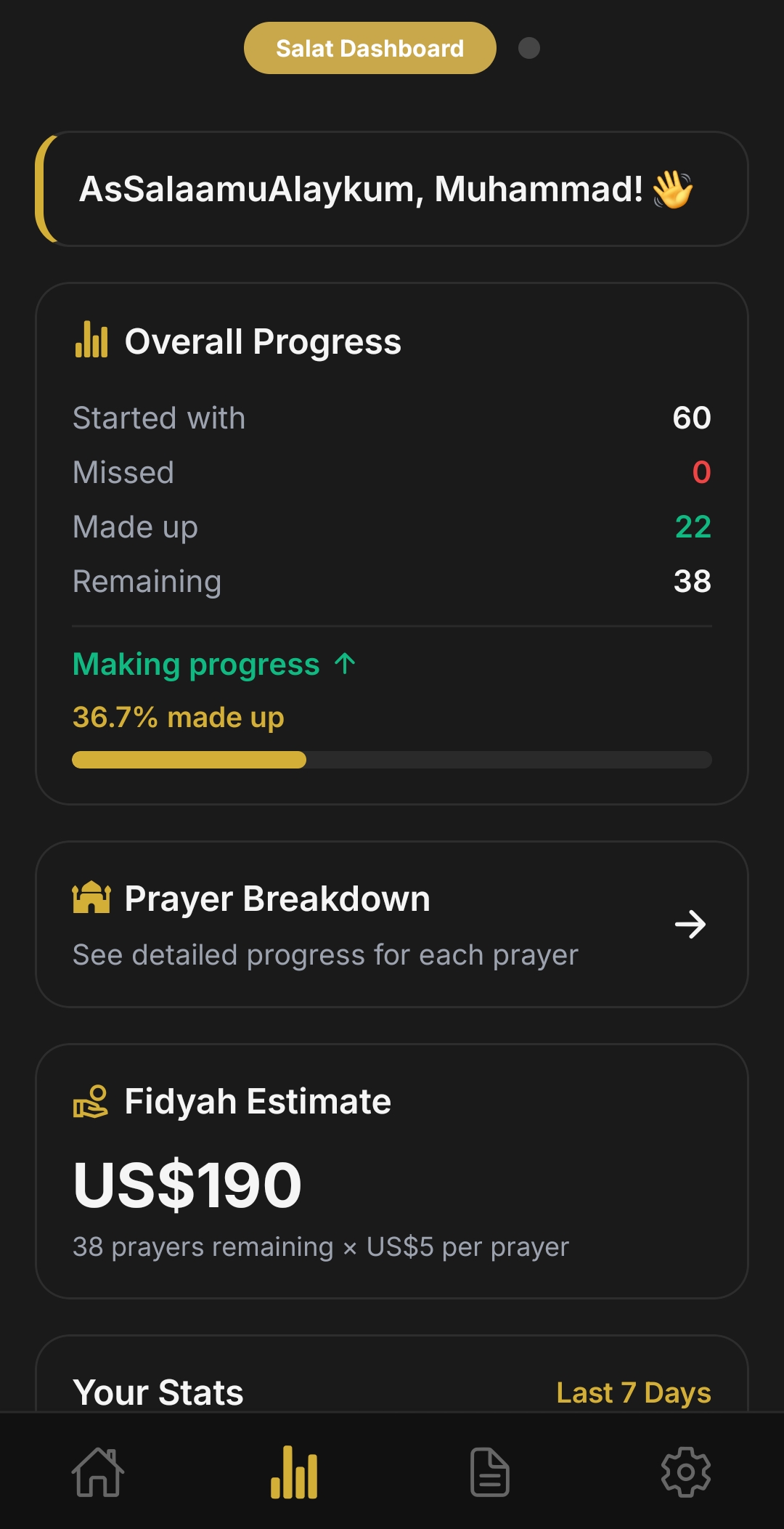
Task: Select the Salat Dashboard pill tab
Action: (x=369, y=48)
